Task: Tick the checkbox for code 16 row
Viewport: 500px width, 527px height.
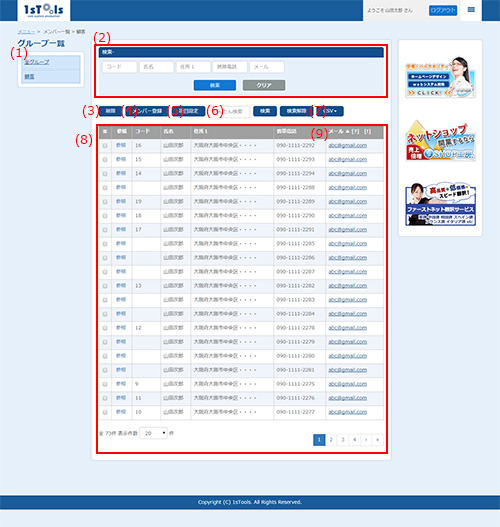Action: point(105,146)
